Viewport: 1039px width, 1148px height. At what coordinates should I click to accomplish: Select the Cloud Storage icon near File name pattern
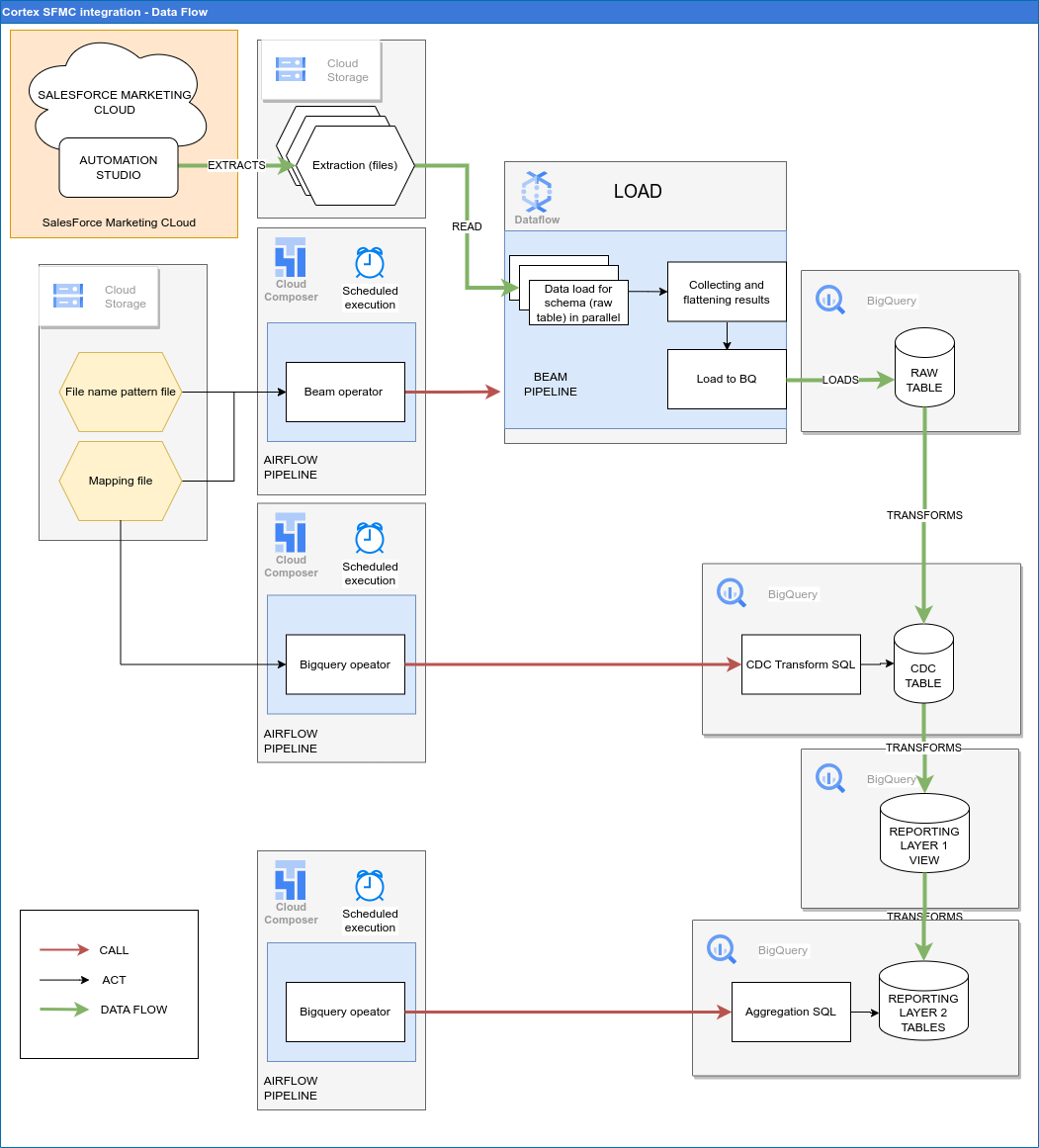pos(66,295)
